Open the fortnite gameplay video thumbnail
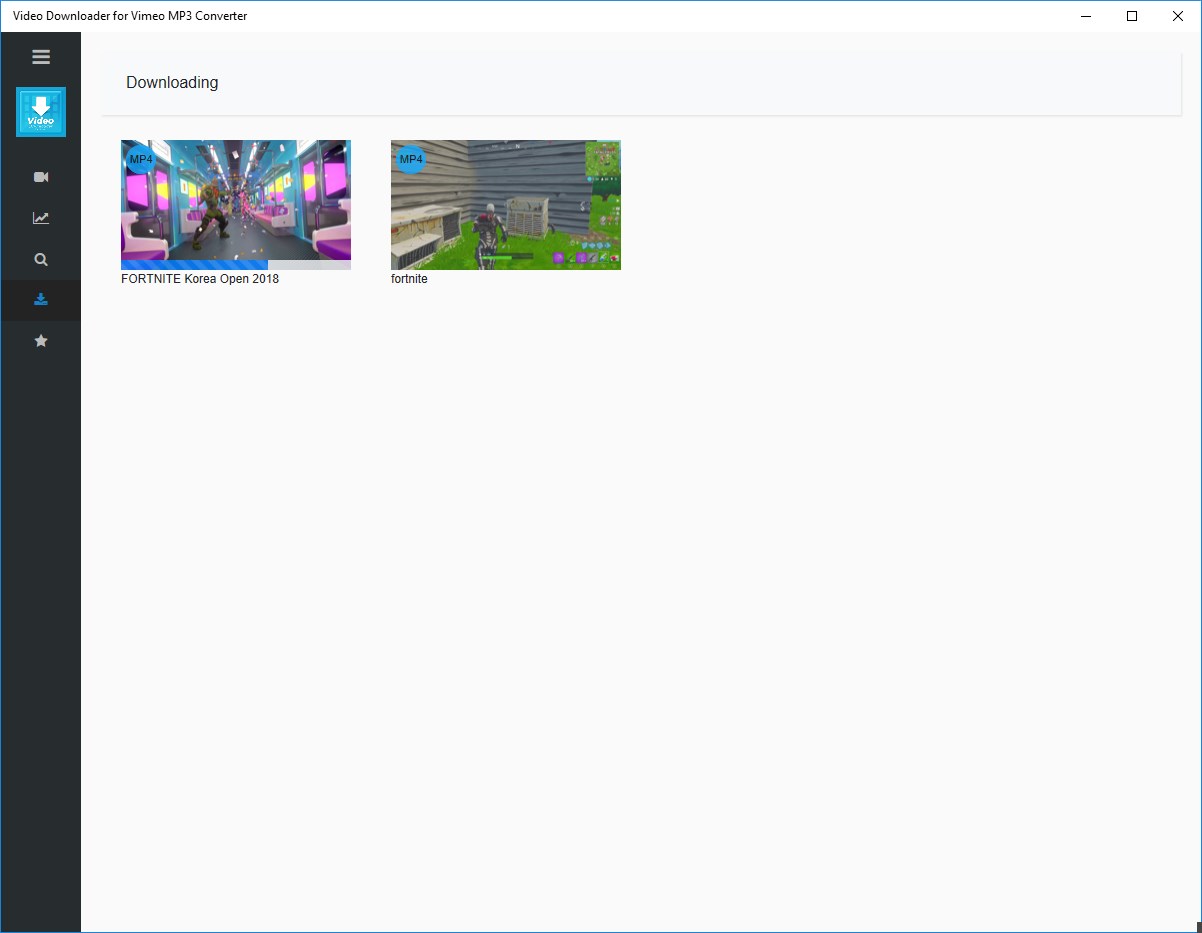The height and width of the screenshot is (933, 1202). (506, 205)
